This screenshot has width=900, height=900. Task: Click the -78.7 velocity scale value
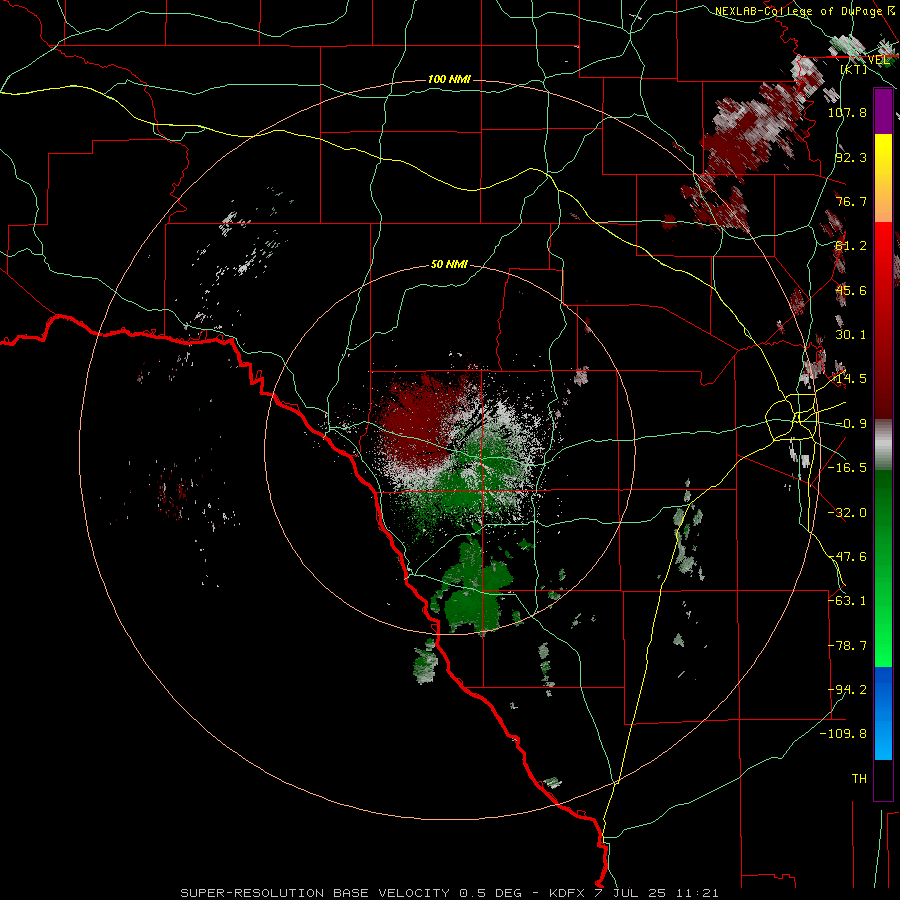(x=847, y=646)
